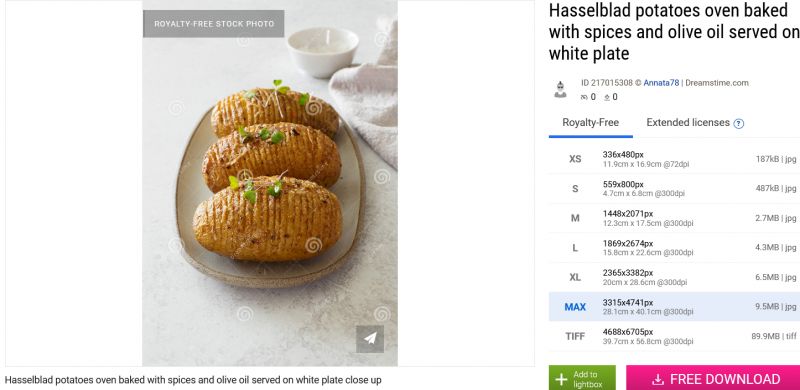Click the views count eye icon
Image resolution: width=800 pixels, height=390 pixels.
(x=584, y=97)
